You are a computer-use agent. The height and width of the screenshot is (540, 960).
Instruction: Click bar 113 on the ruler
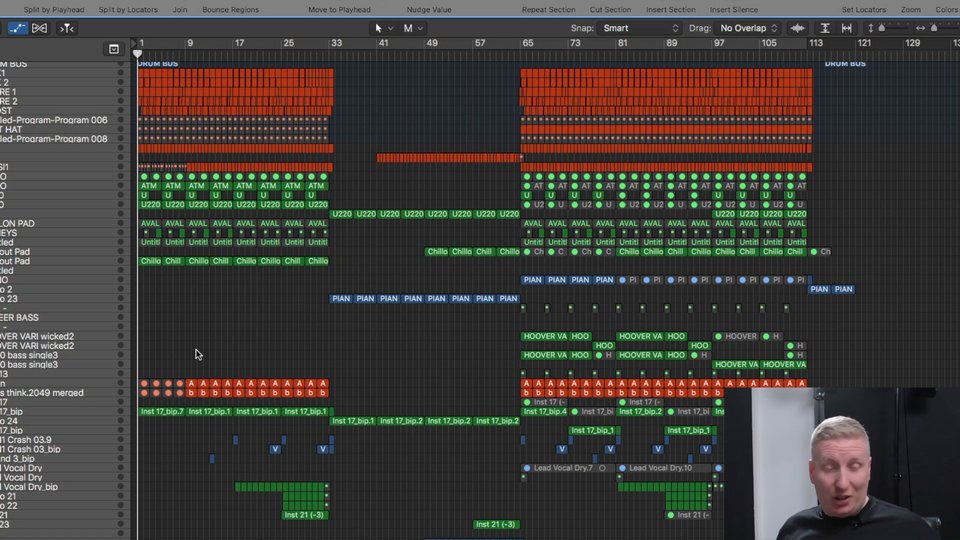pyautogui.click(x=816, y=43)
